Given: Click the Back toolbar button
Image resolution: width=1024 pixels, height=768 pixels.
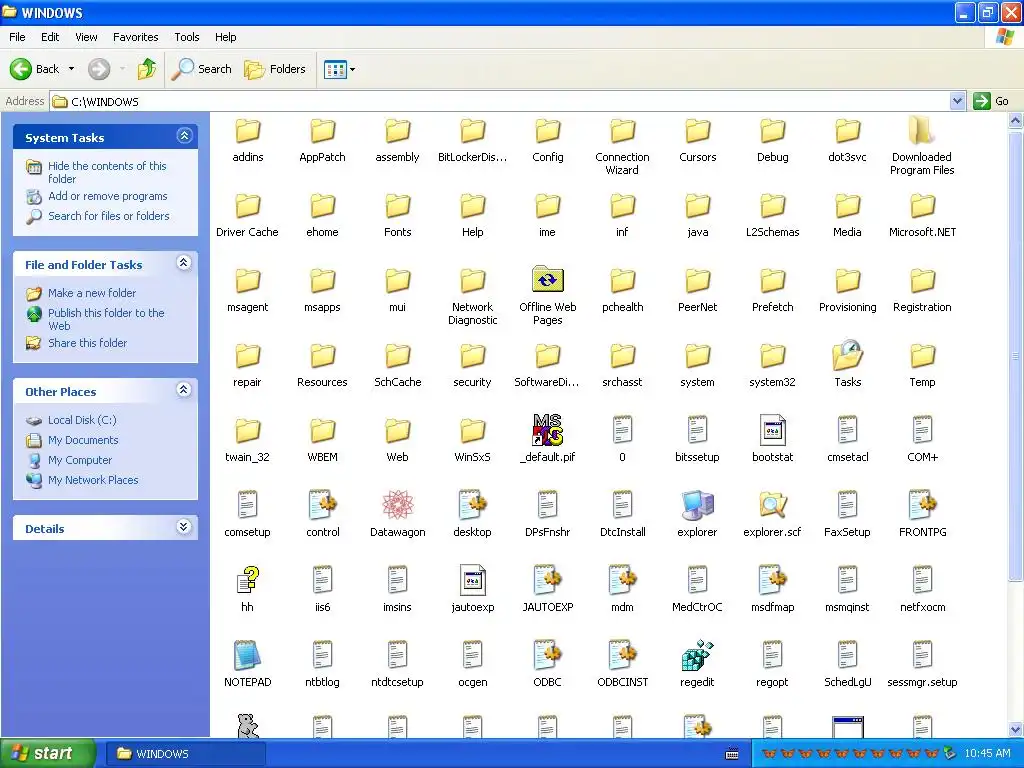Looking at the screenshot, I should [35, 69].
